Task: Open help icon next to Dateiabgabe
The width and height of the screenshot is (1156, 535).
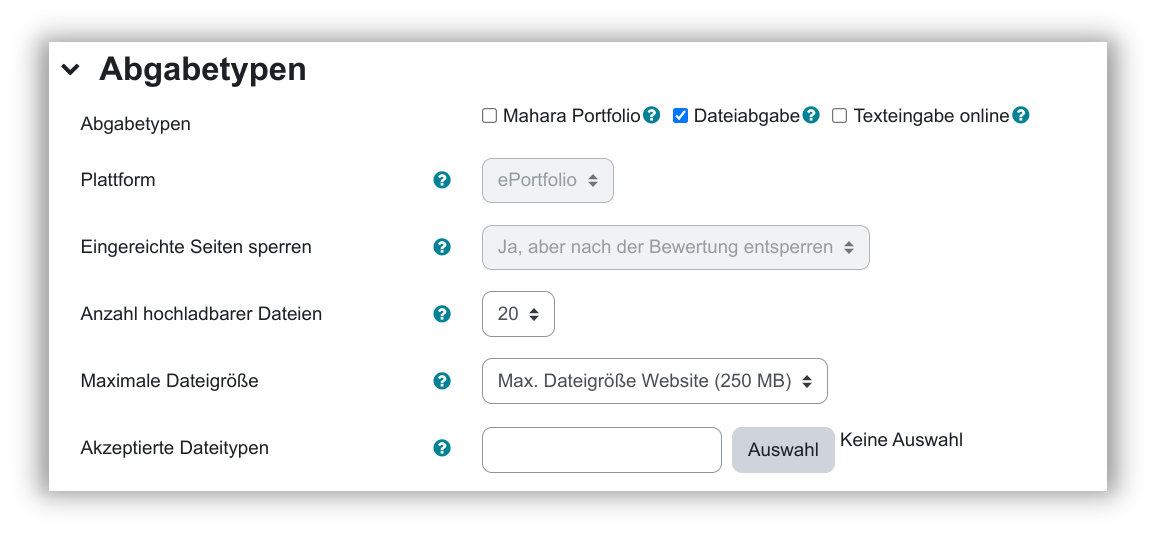Action: click(x=811, y=115)
